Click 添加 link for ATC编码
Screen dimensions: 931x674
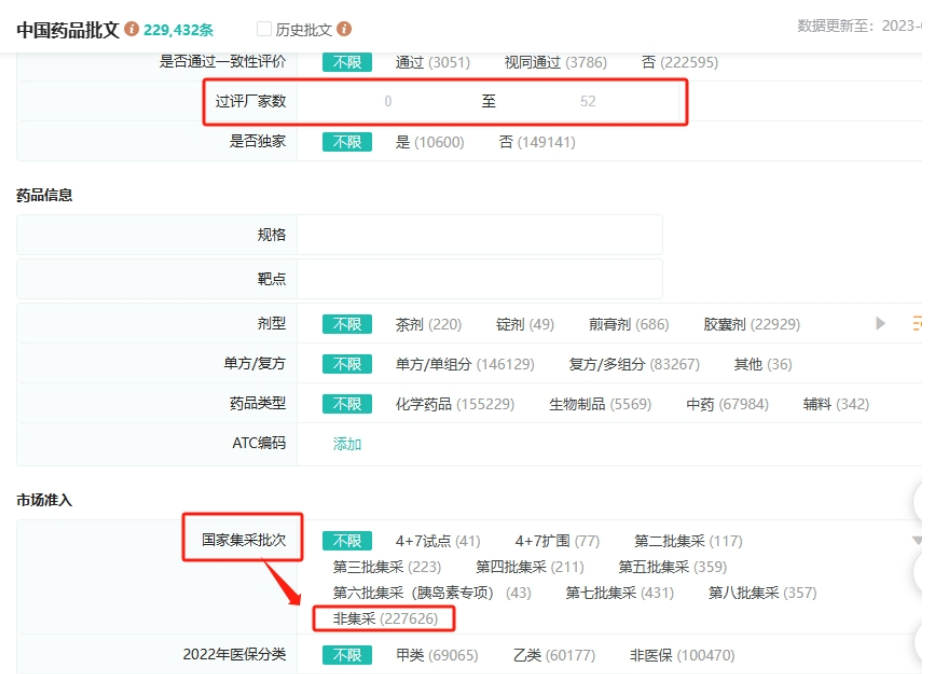(347, 444)
